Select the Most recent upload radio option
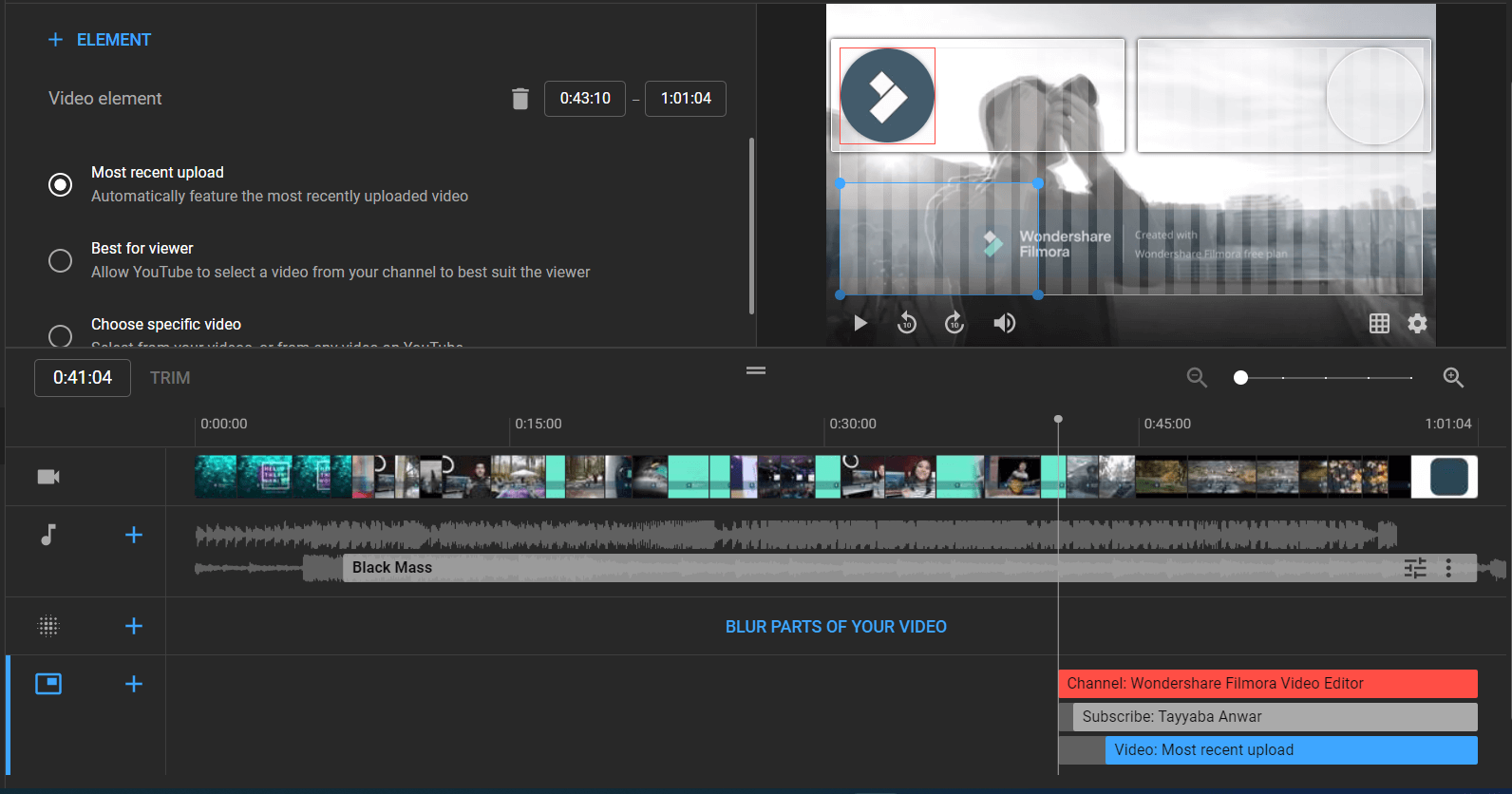The width and height of the screenshot is (1512, 794). pos(60,184)
